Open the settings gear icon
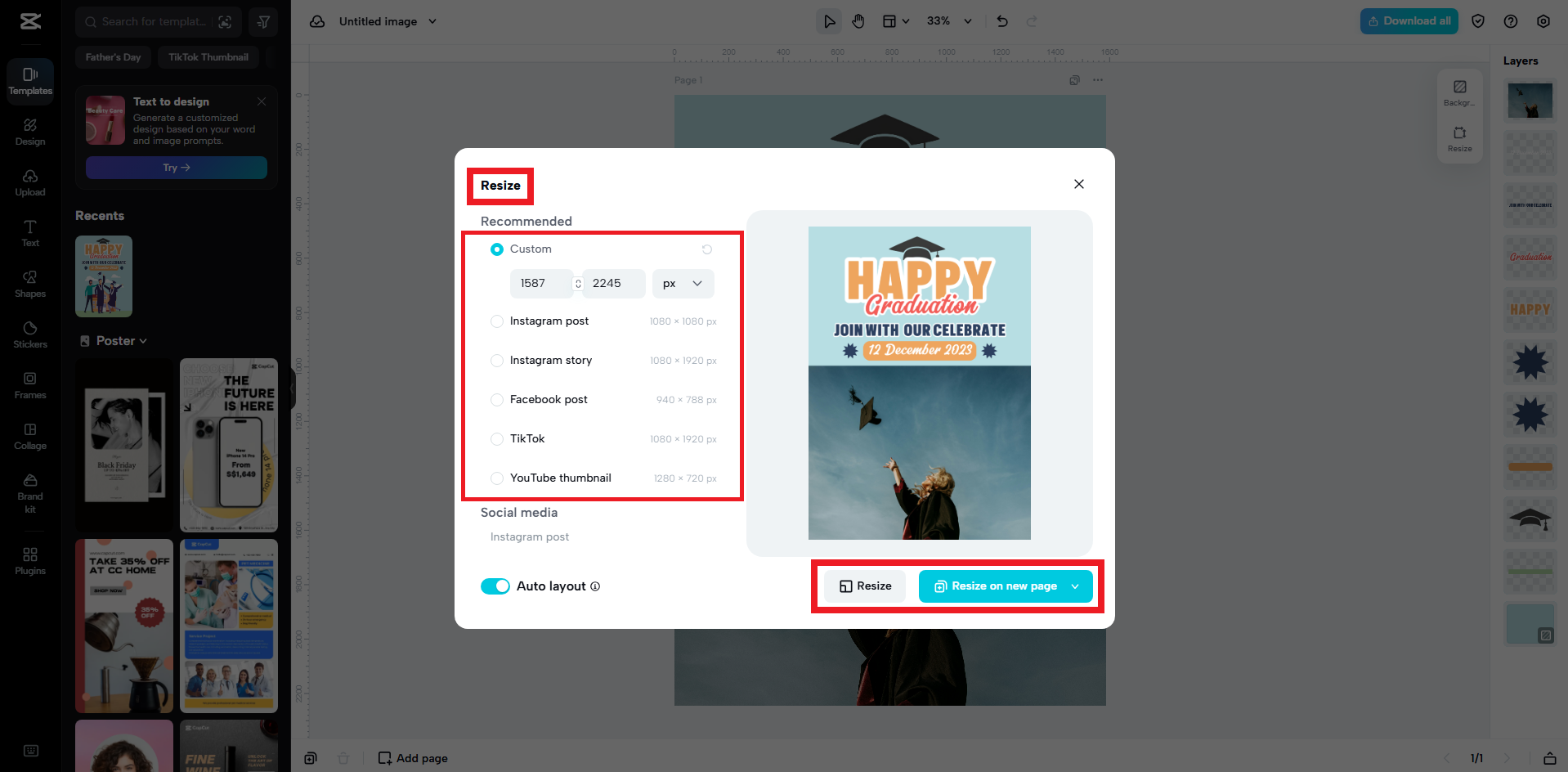1568x772 pixels. tap(1543, 21)
